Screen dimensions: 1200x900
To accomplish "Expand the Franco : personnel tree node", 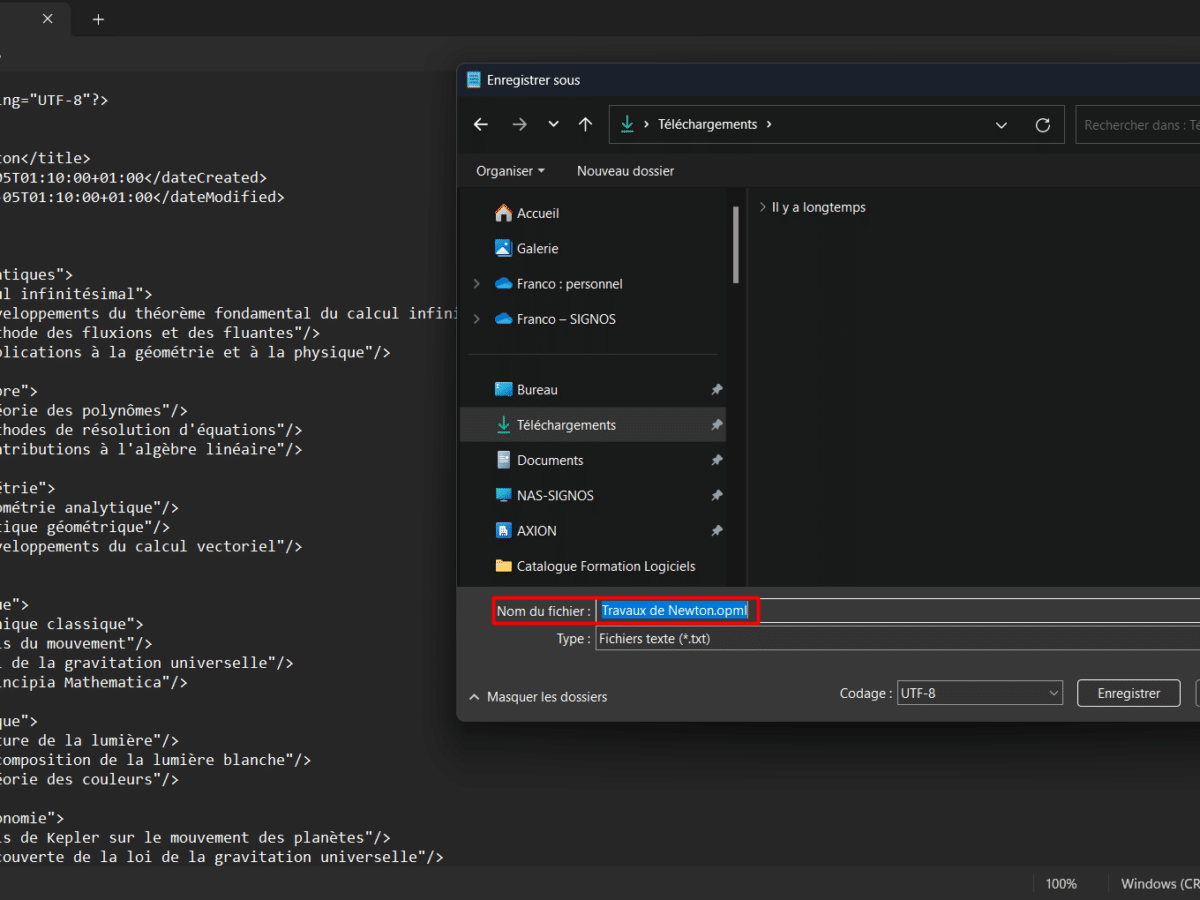I will click(x=477, y=284).
